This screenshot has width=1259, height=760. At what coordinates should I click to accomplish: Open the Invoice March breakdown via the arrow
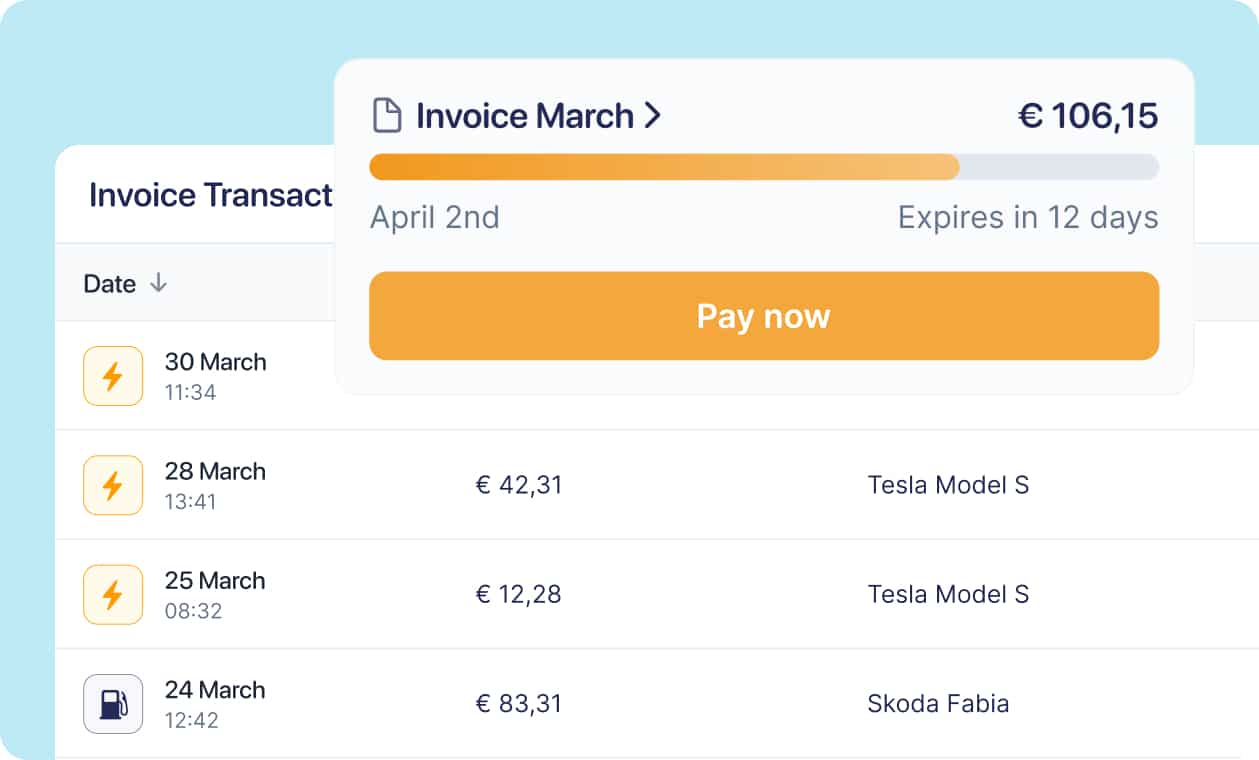[x=654, y=115]
